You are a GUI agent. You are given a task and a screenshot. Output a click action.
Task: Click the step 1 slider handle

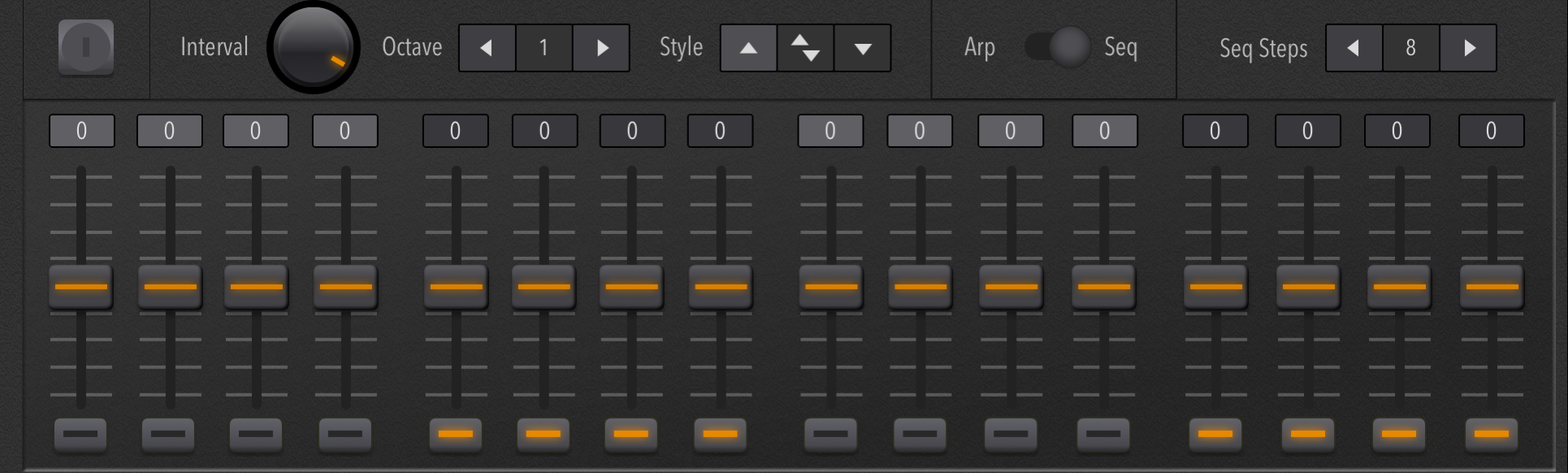tap(81, 286)
